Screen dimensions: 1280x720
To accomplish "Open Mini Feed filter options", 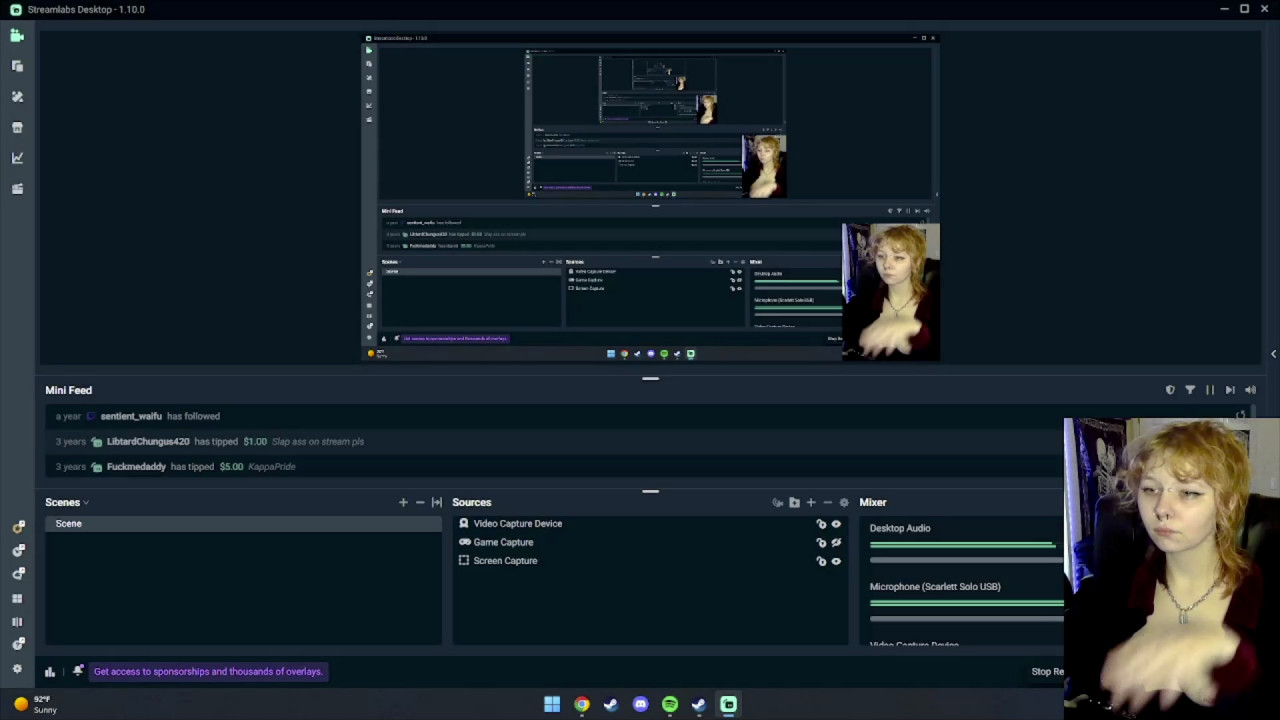I will (1190, 390).
